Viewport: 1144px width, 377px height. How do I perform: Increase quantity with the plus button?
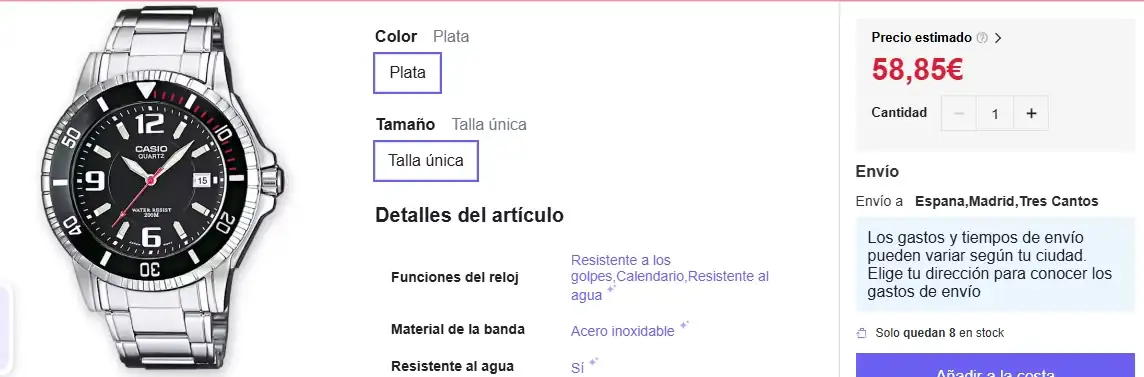(1031, 114)
